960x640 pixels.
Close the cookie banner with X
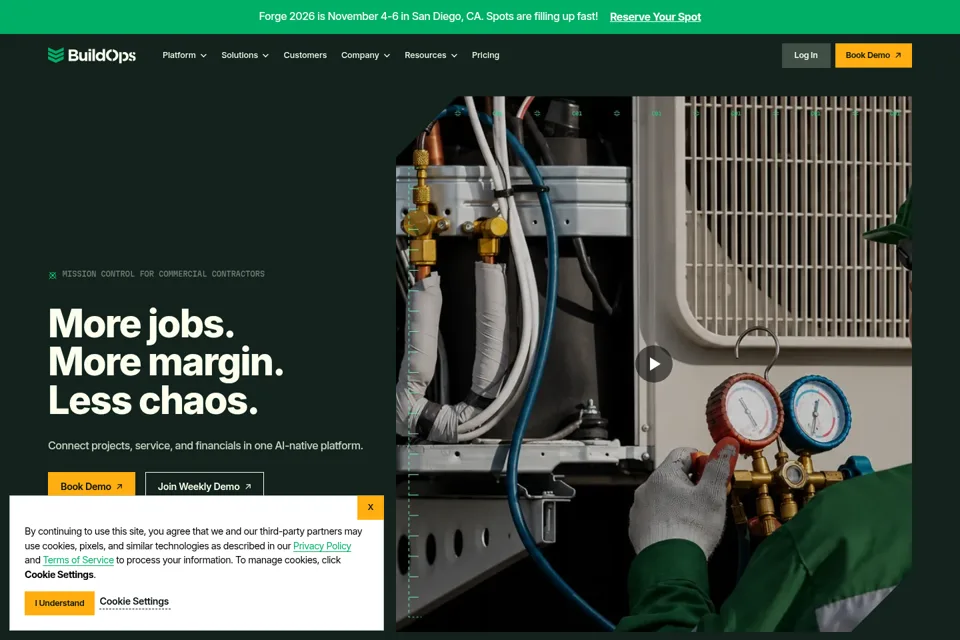(370, 507)
